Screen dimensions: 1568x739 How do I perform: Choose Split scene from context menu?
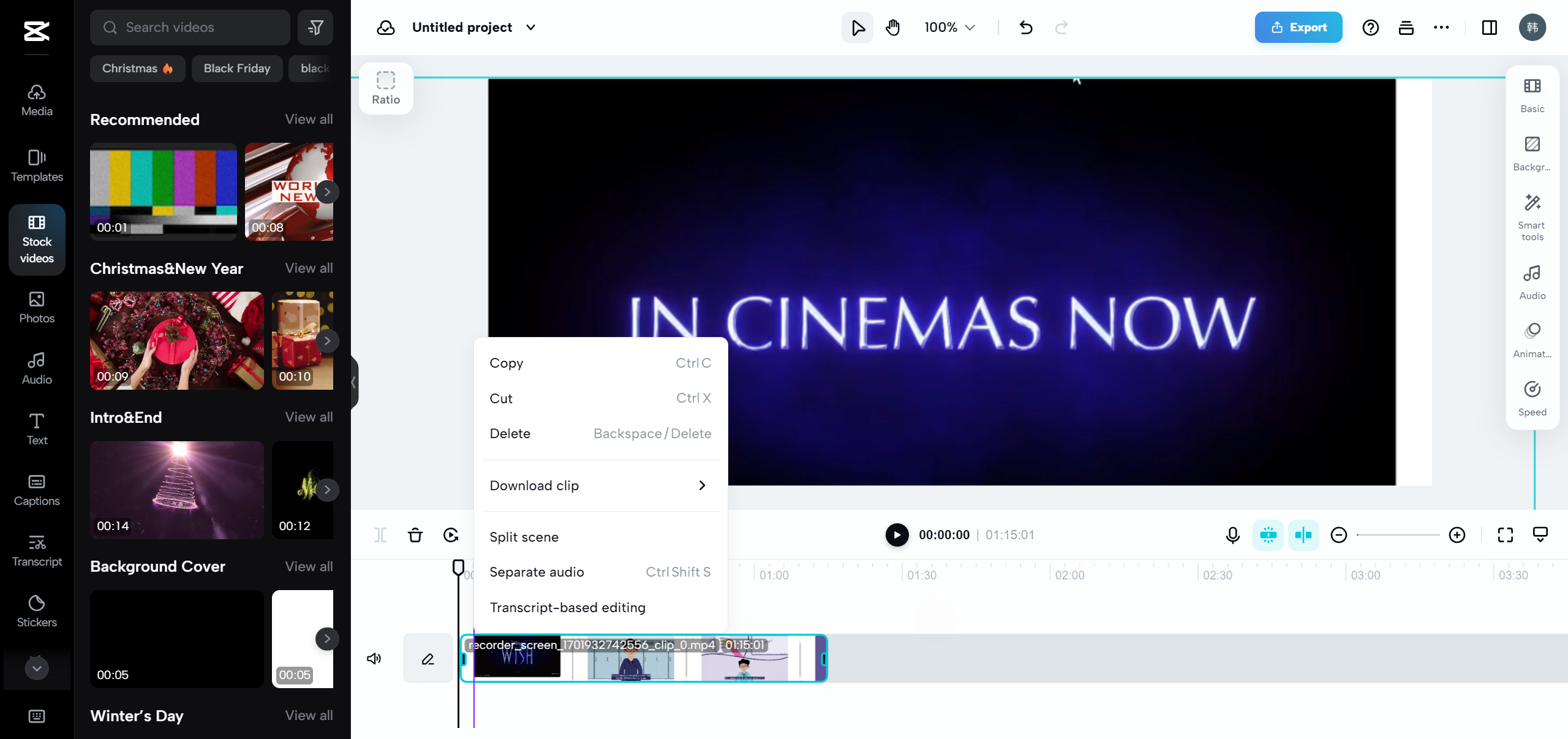coord(524,537)
